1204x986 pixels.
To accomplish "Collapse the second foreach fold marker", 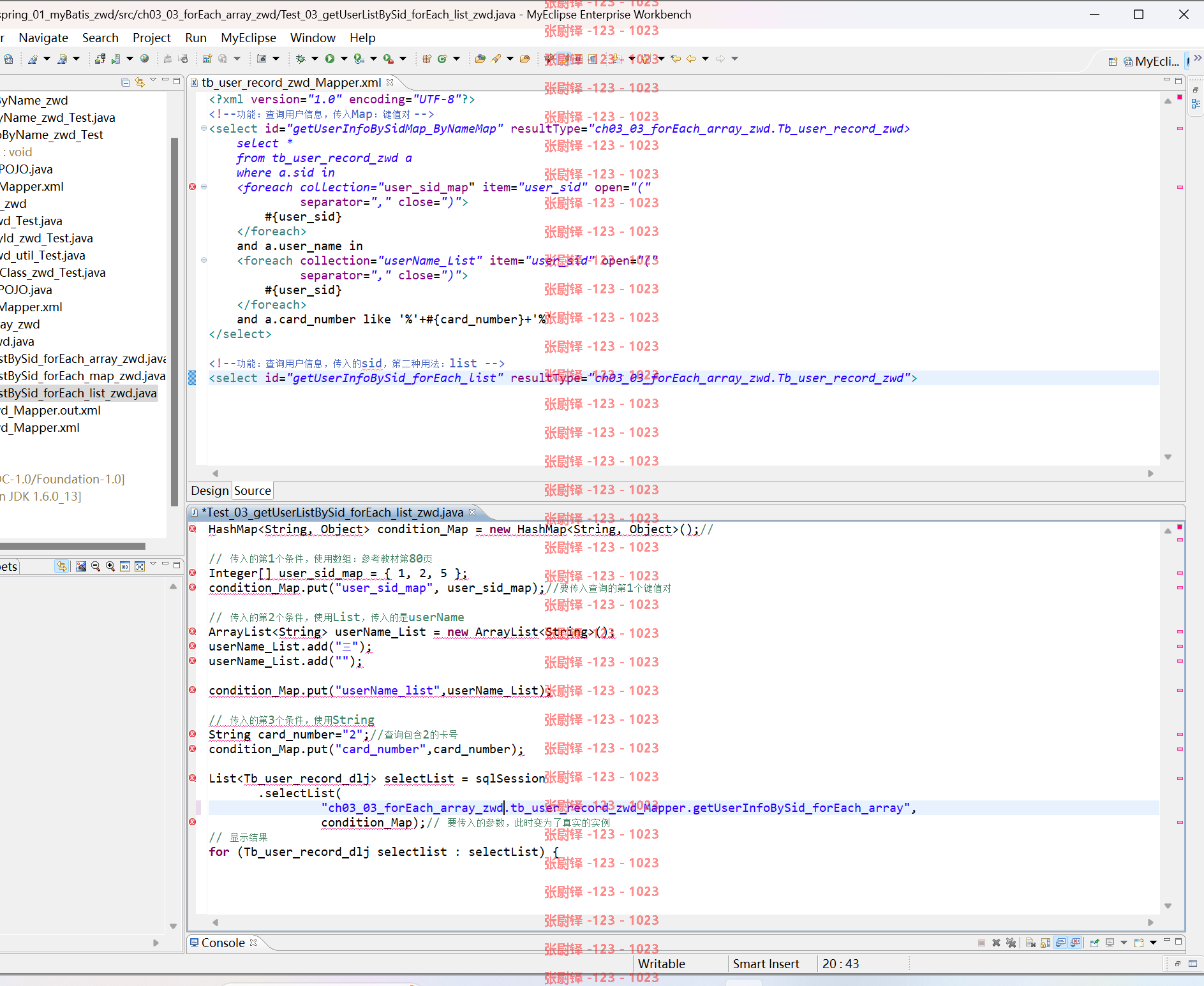I will 204,260.
